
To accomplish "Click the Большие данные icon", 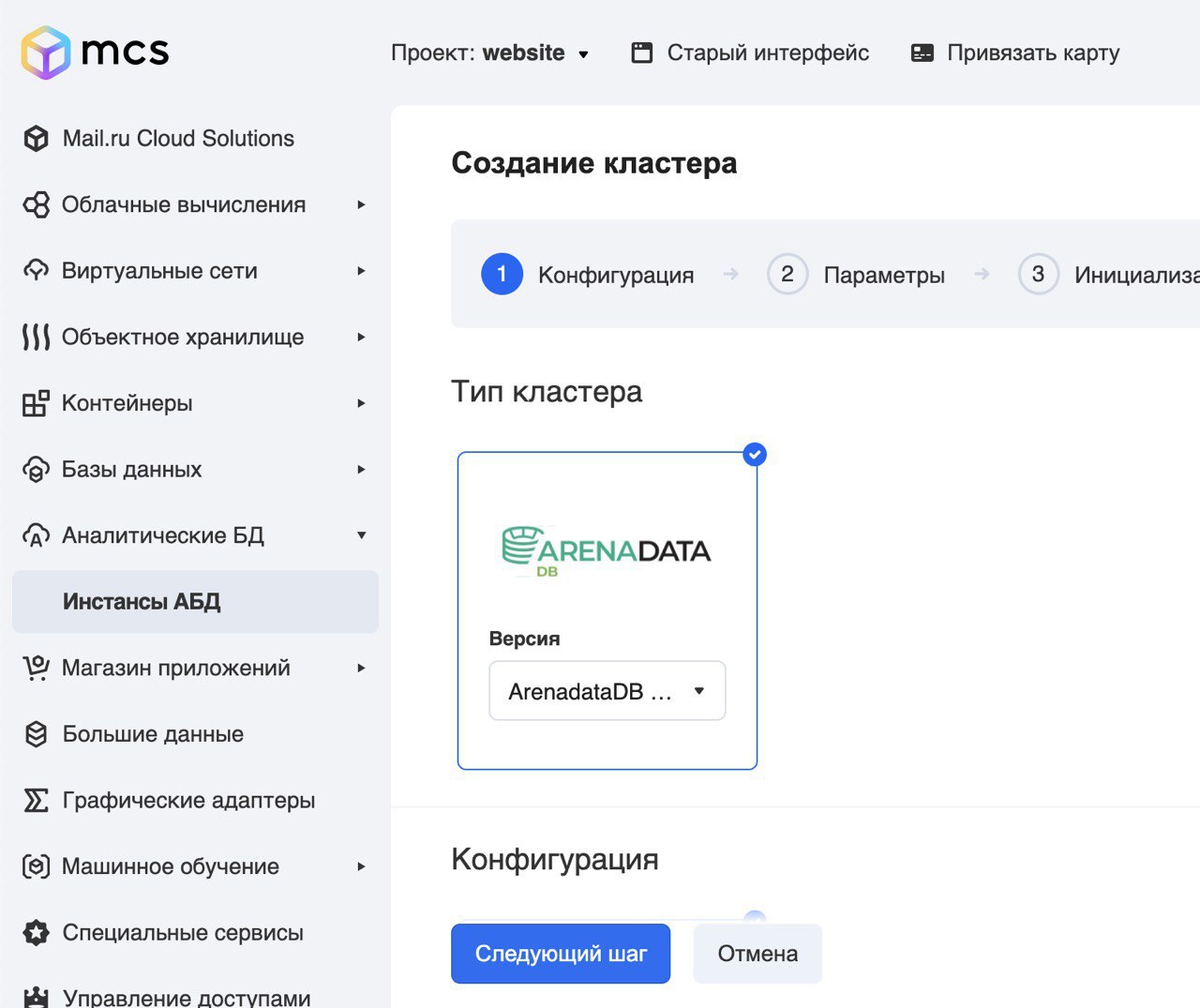I will (36, 734).
